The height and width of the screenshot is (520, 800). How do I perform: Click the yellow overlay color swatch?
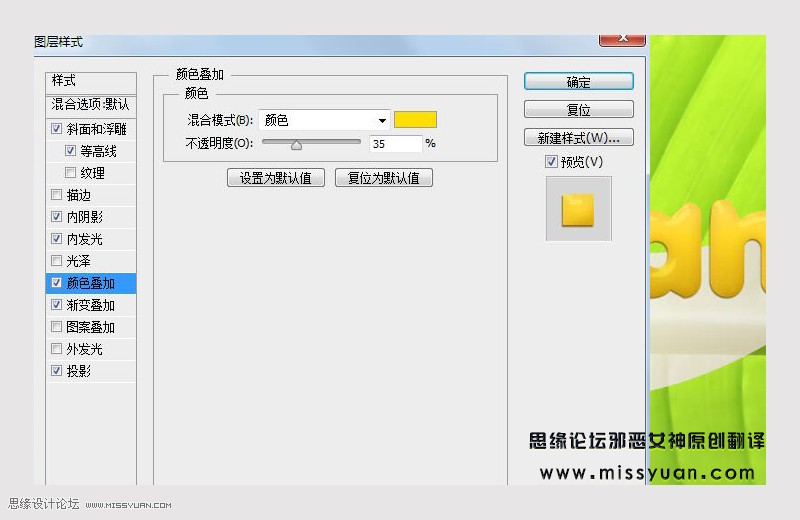(x=415, y=120)
